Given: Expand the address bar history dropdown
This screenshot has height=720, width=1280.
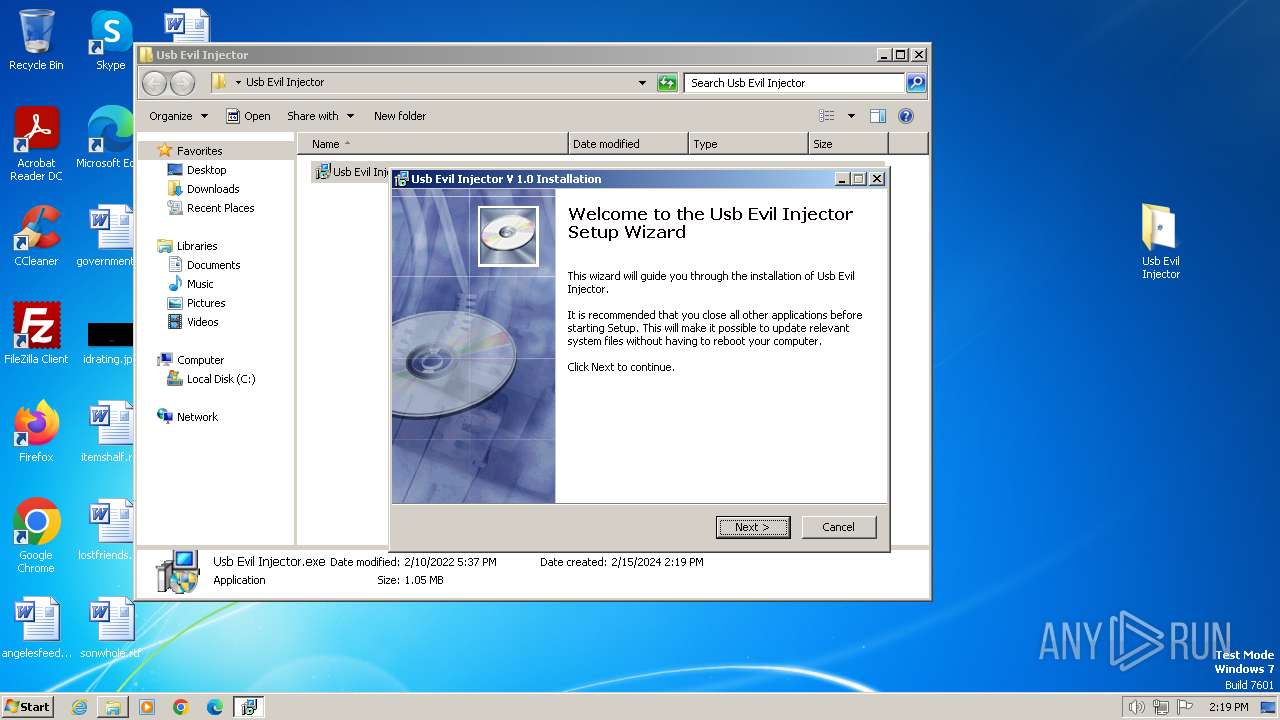Looking at the screenshot, I should 642,83.
